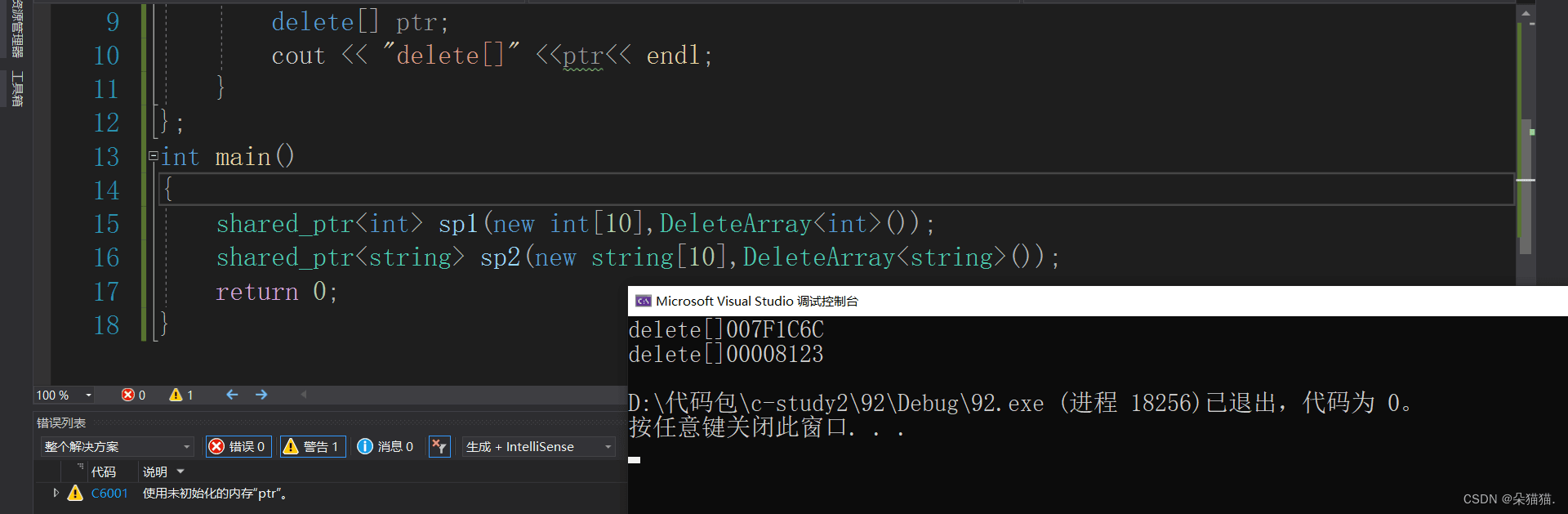Click the editor vertical scrollbar thumb
Viewport: 1568px width, 514px height.
pyautogui.click(x=1525, y=186)
